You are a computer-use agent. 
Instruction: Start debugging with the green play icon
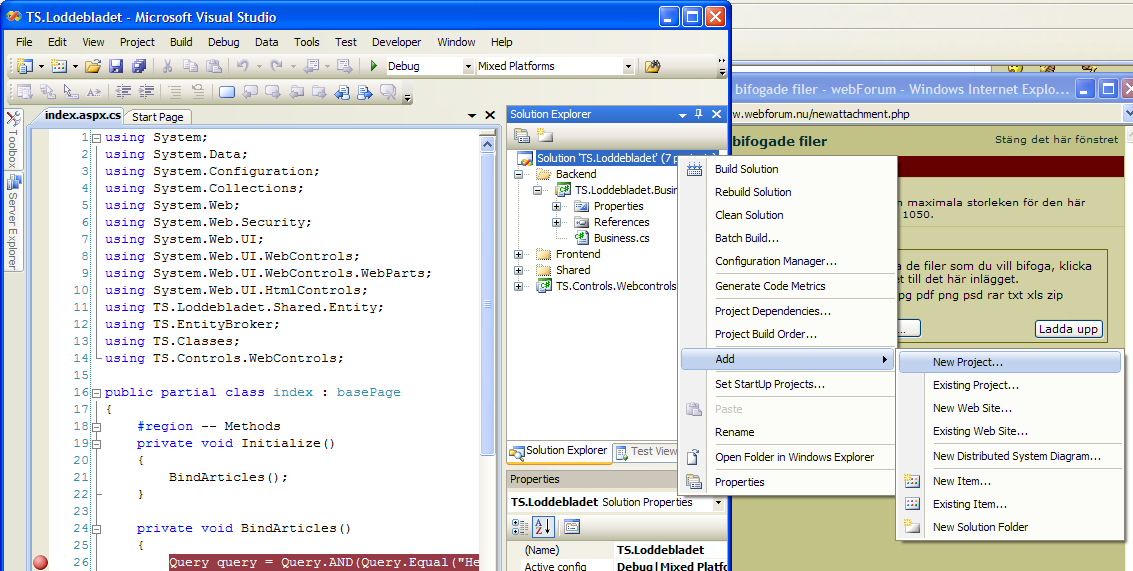[x=374, y=66]
